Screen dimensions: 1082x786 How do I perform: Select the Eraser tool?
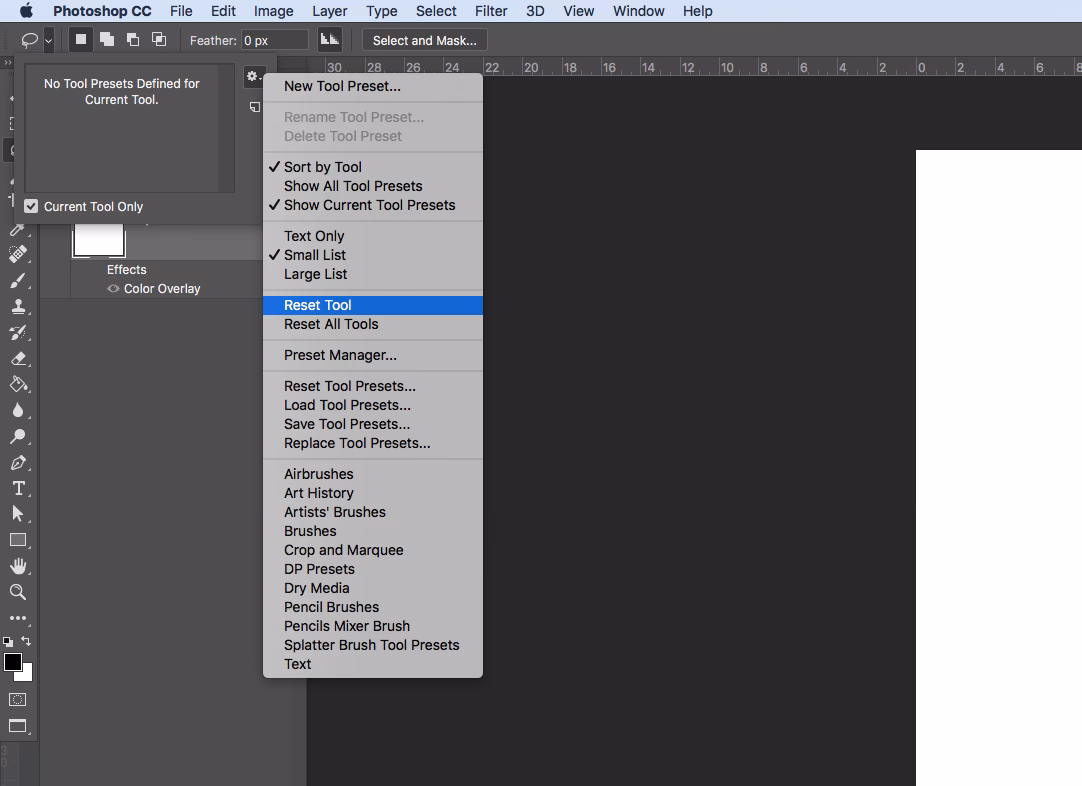click(18, 359)
